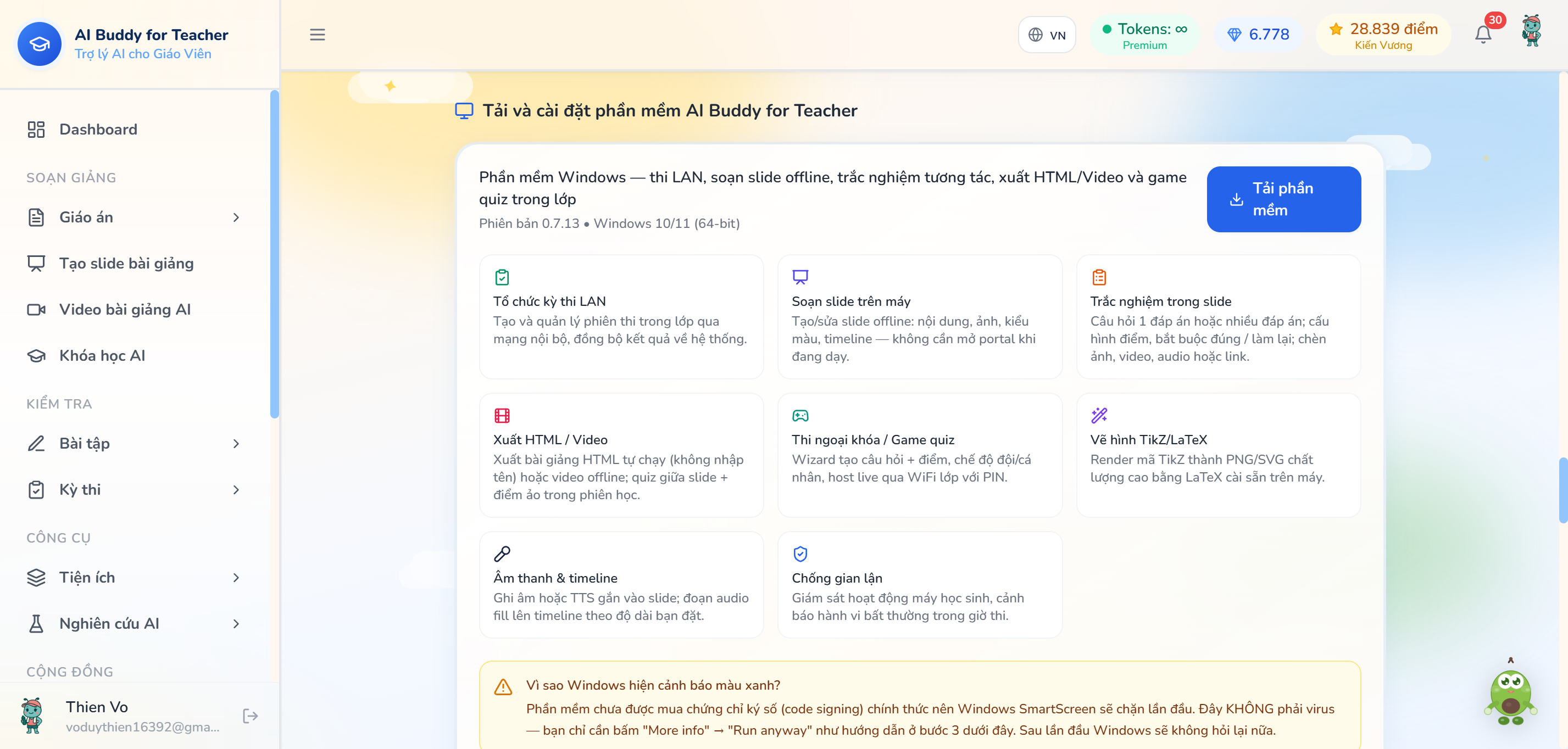Click the AI Buddy graduation cap logo
Viewport: 1568px width, 749px height.
(40, 44)
